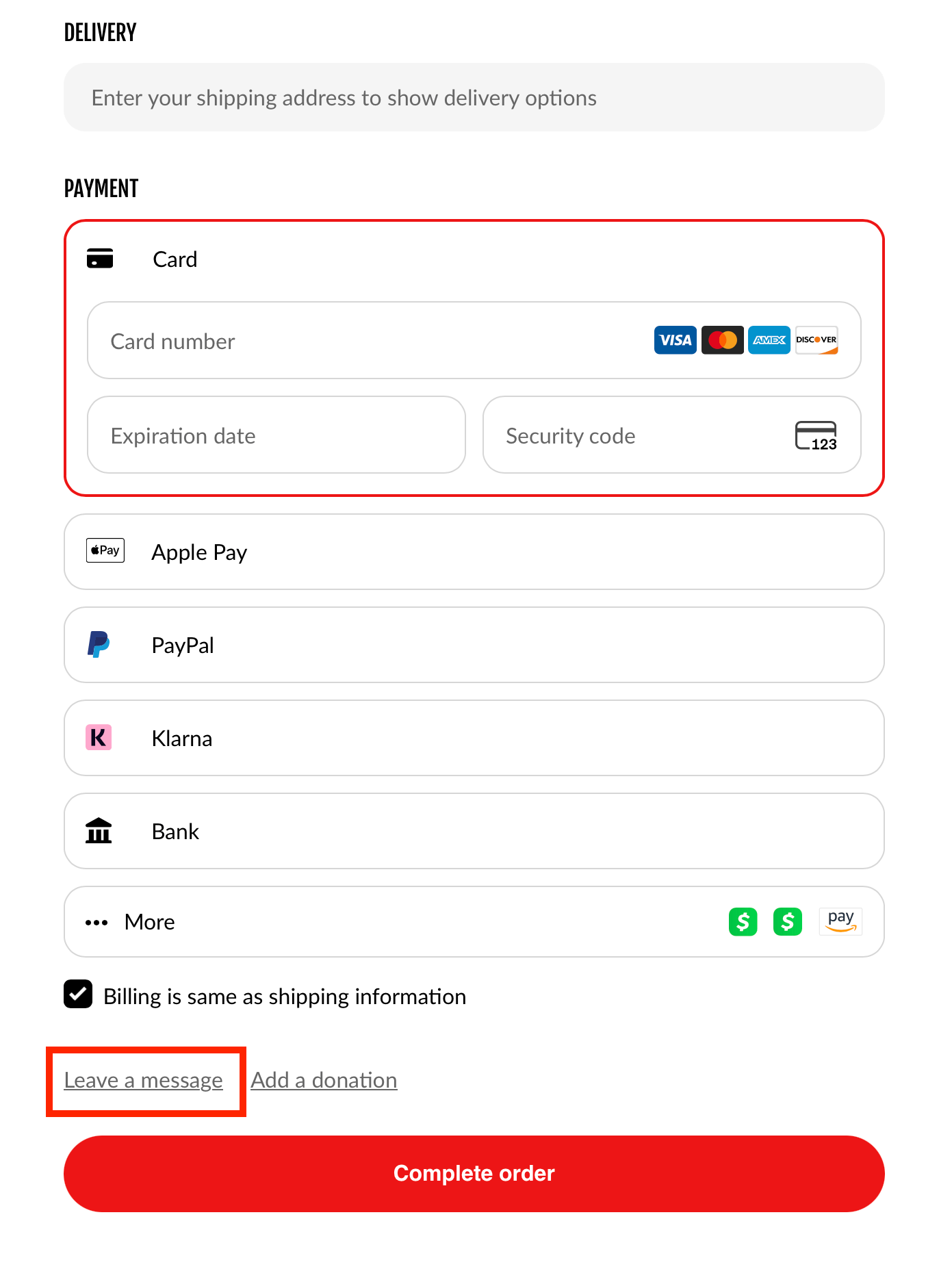Click the Add a donation link
This screenshot has width=952, height=1269.
[x=324, y=1080]
